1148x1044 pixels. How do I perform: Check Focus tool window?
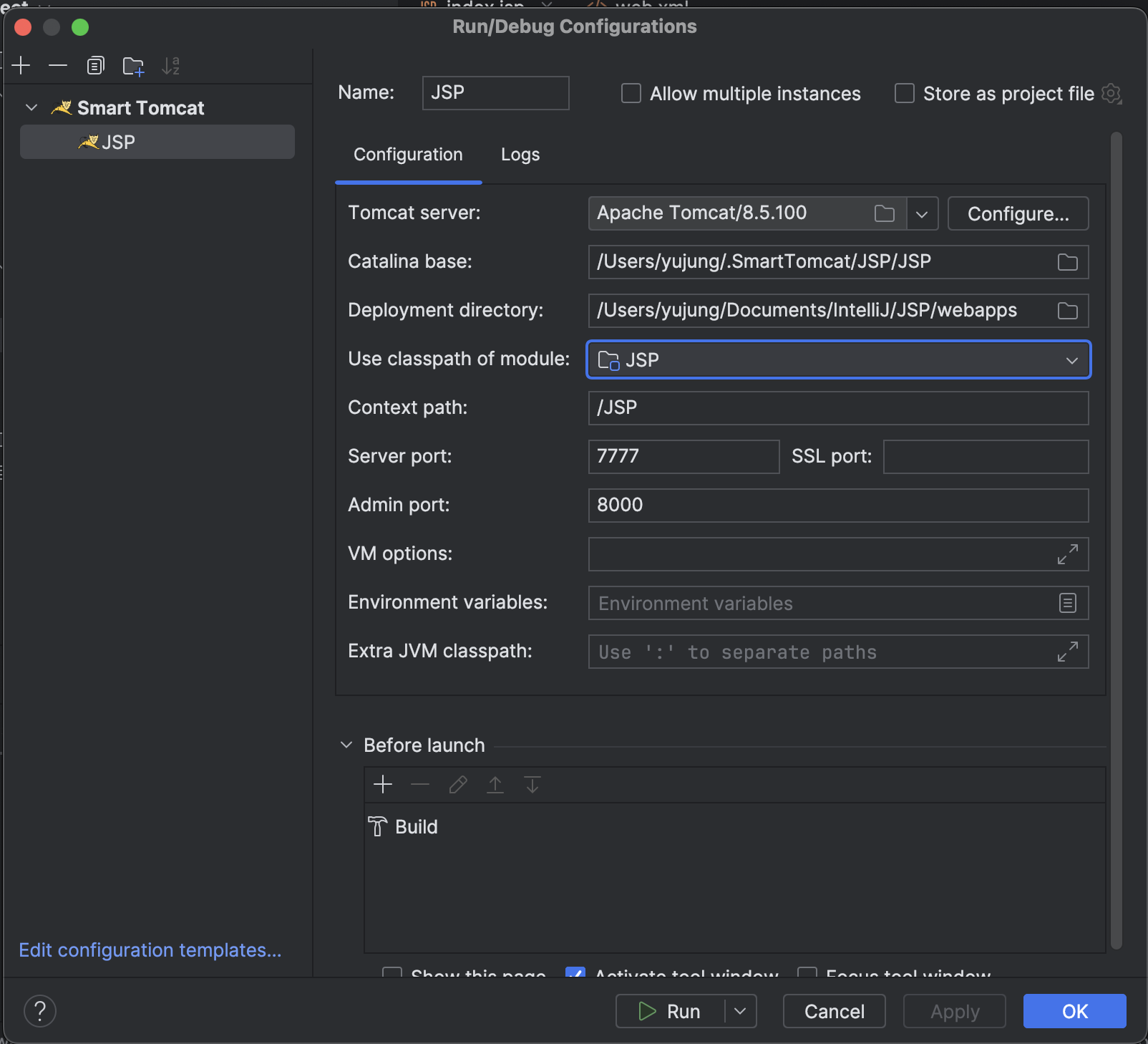(x=807, y=972)
